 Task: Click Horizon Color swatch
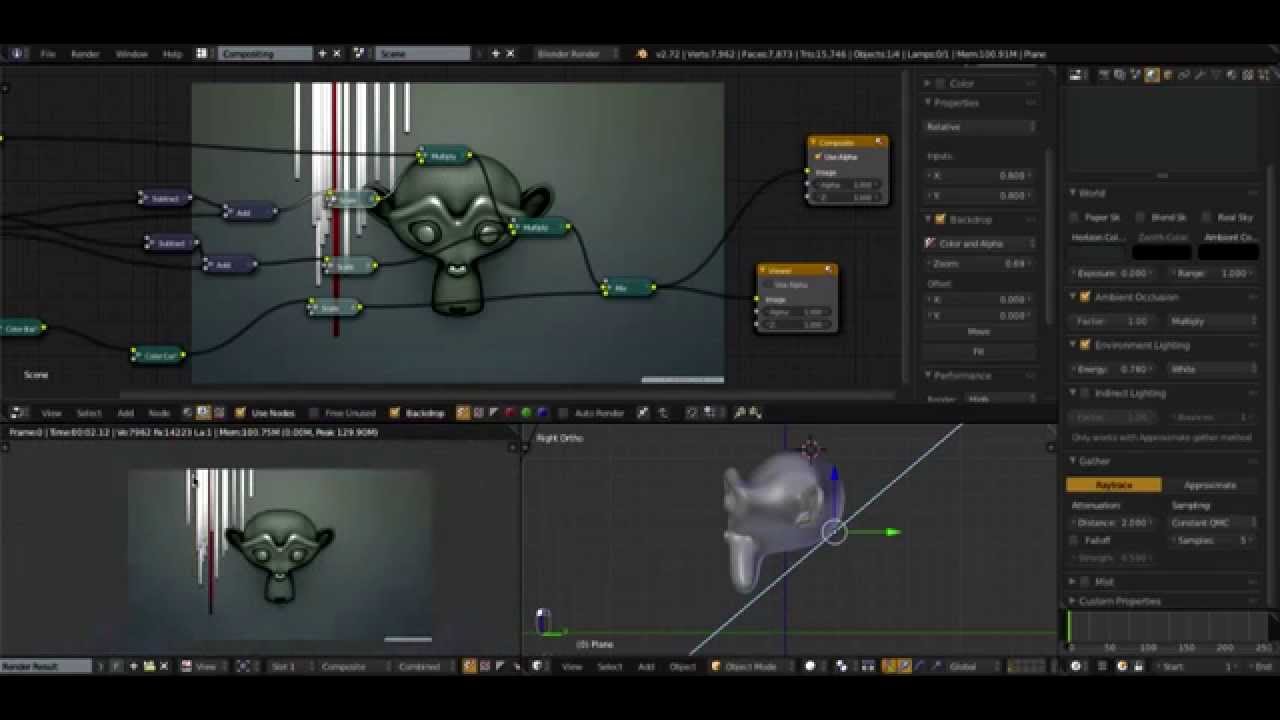pyautogui.click(x=1098, y=253)
